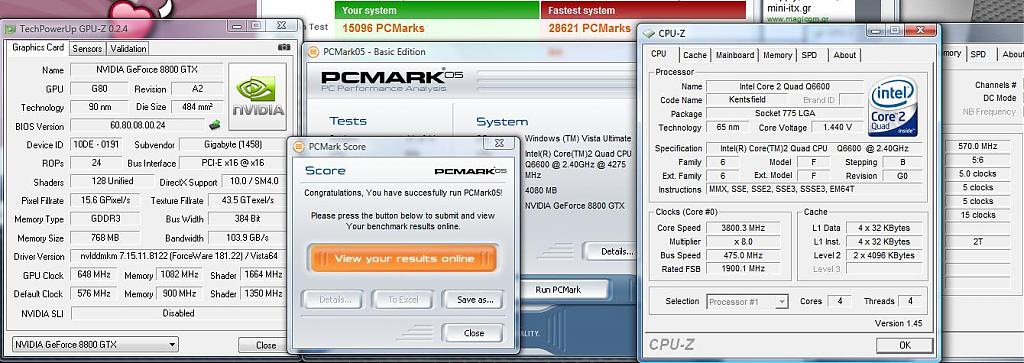Click the NVIDIA SLI Disabled field
This screenshot has width=1024, height=363.
pyautogui.click(x=178, y=313)
